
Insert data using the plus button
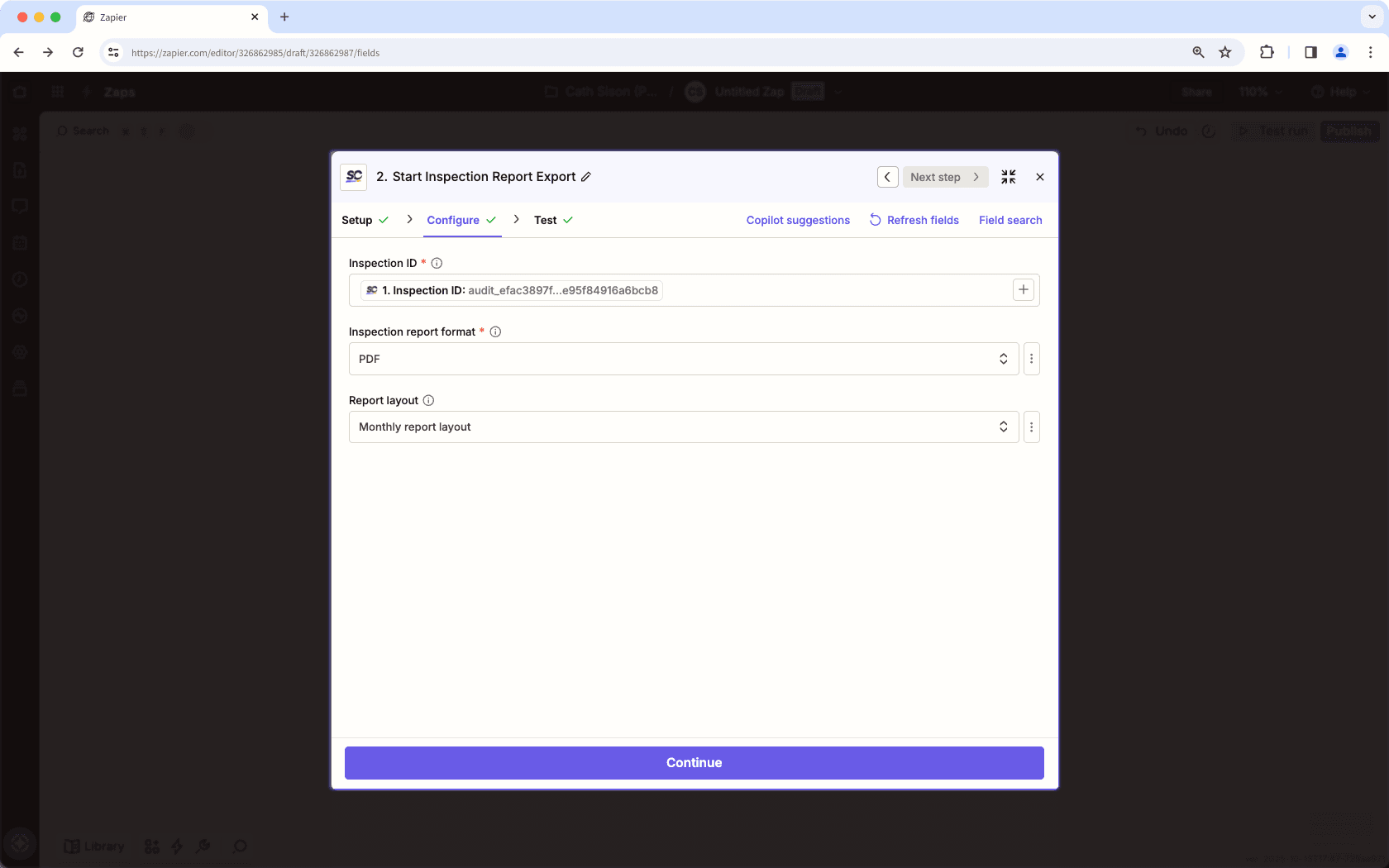pos(1023,289)
